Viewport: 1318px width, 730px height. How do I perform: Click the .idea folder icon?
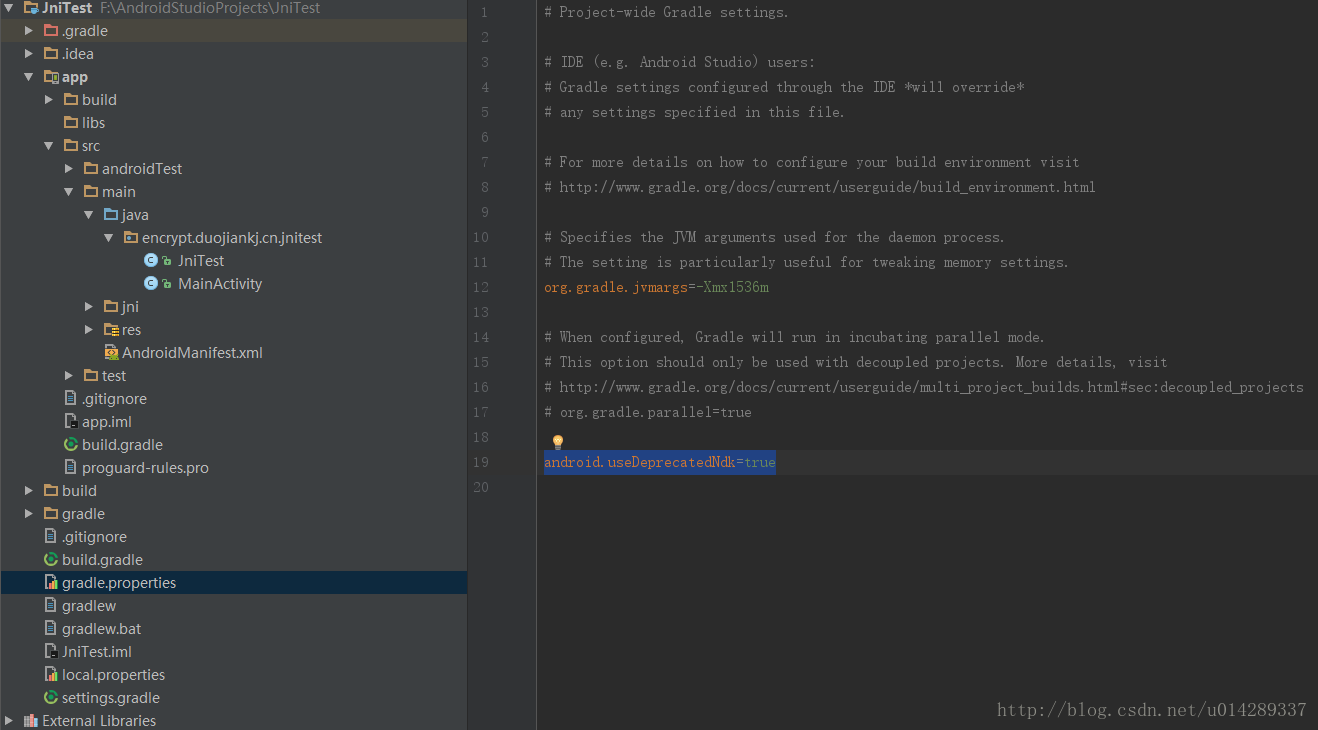click(51, 54)
